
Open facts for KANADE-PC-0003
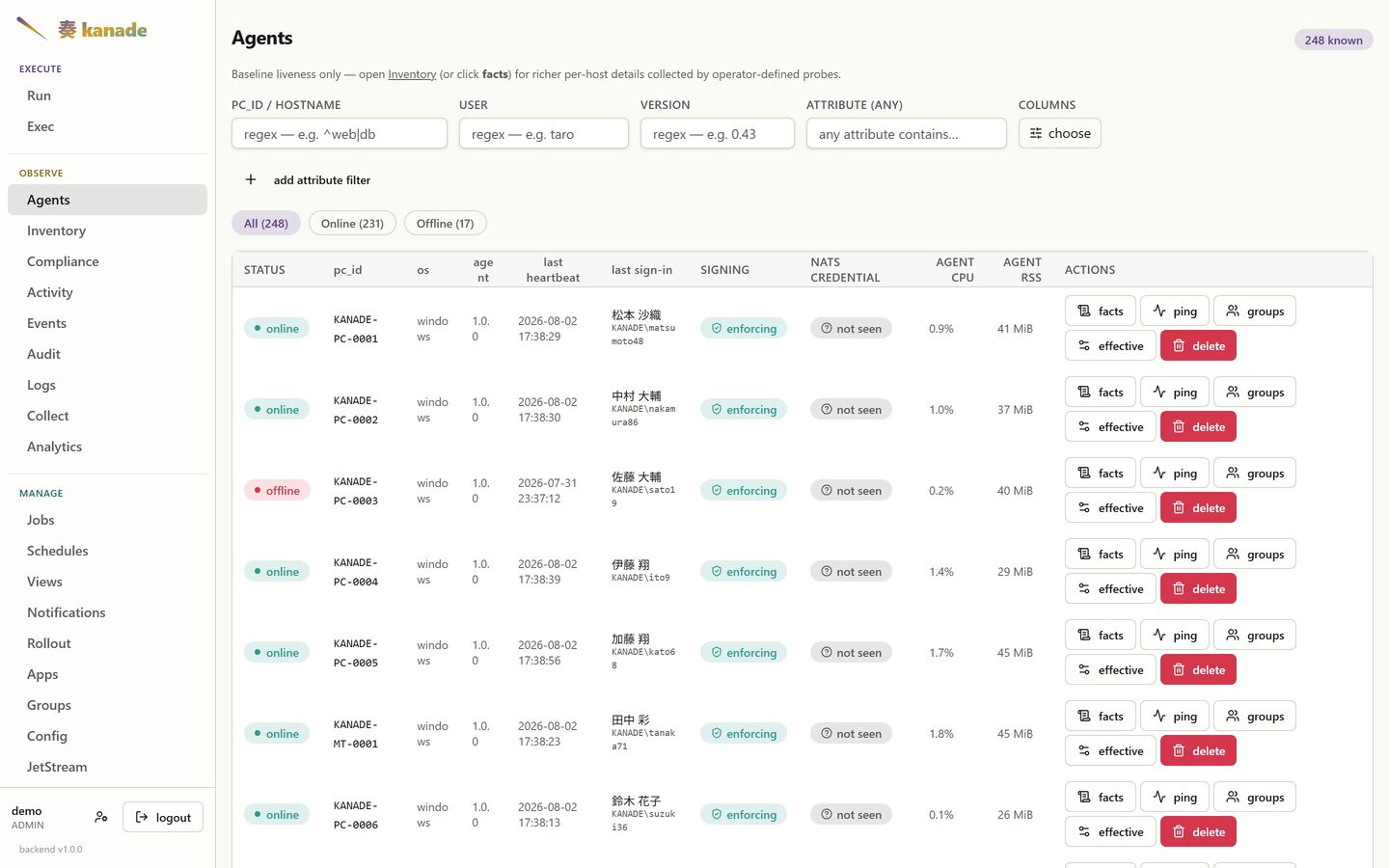tap(1101, 474)
